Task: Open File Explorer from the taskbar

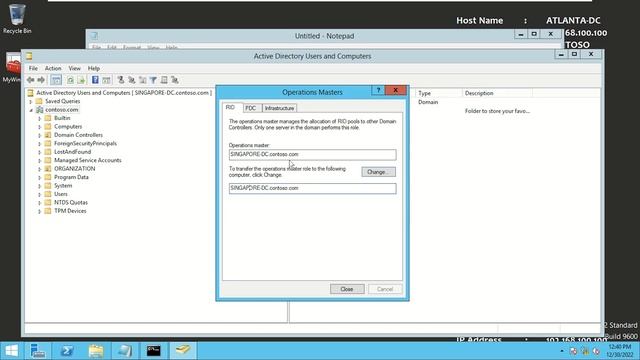Action: pyautogui.click(x=96, y=351)
